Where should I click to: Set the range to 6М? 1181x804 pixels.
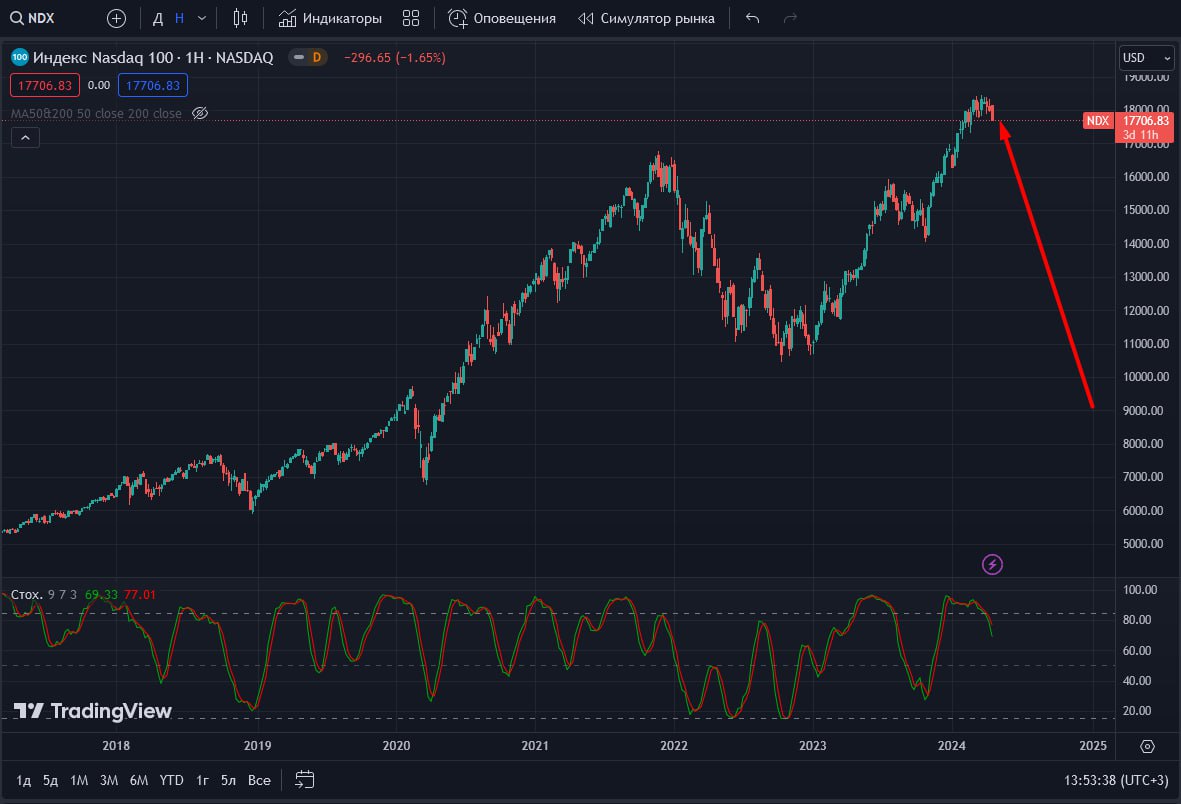(139, 780)
